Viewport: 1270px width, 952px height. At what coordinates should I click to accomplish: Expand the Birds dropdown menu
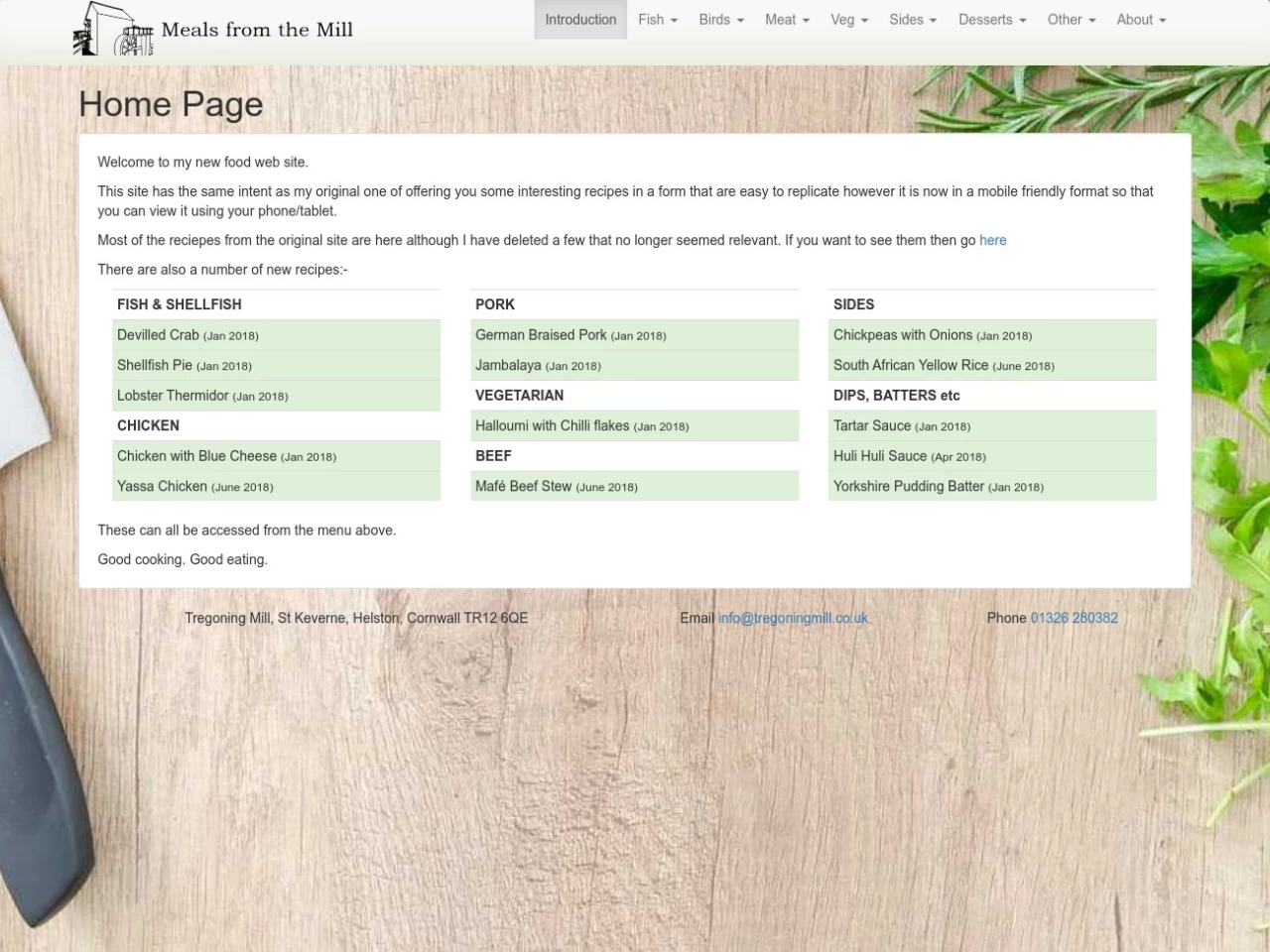pyautogui.click(x=721, y=20)
